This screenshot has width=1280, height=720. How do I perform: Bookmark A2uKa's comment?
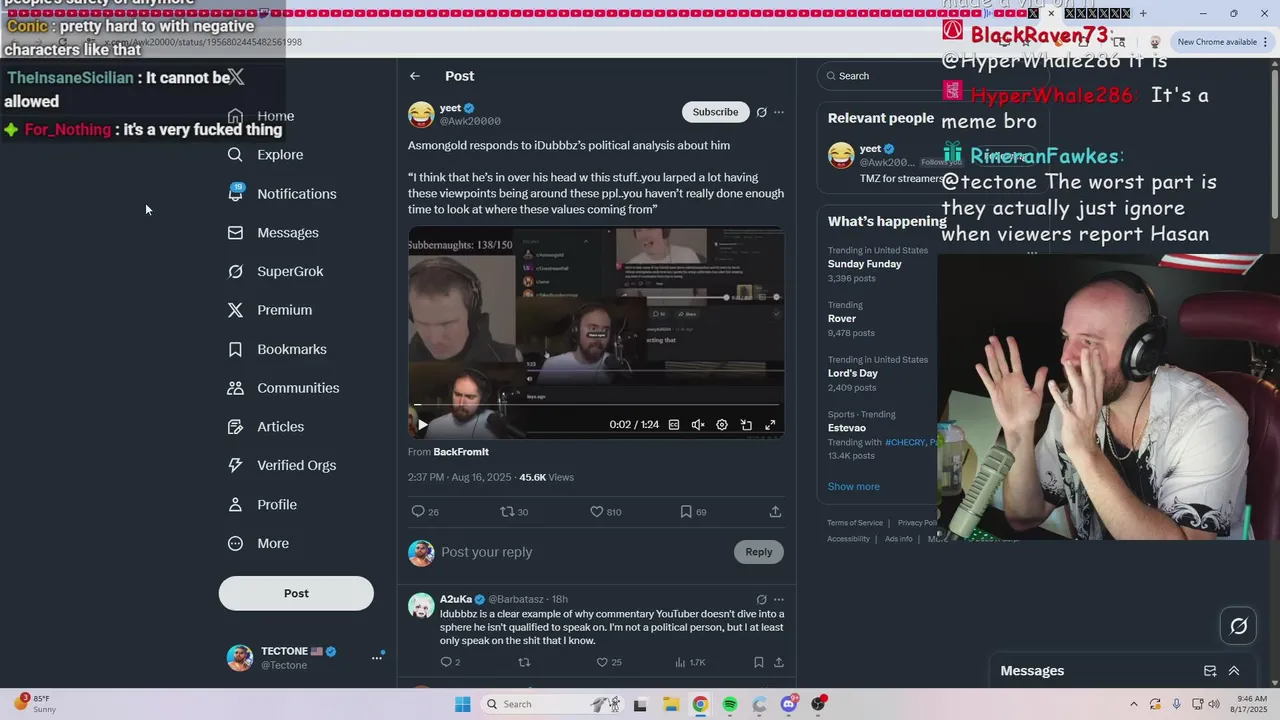point(759,662)
